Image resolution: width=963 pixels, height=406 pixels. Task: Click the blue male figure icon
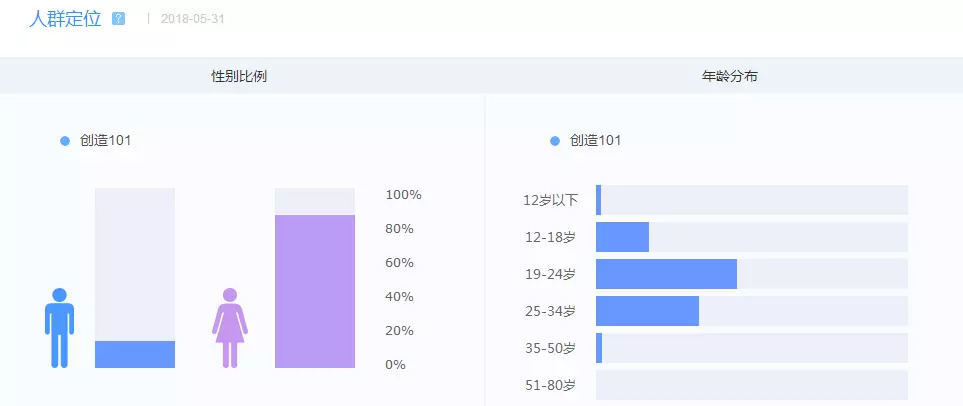[59, 328]
